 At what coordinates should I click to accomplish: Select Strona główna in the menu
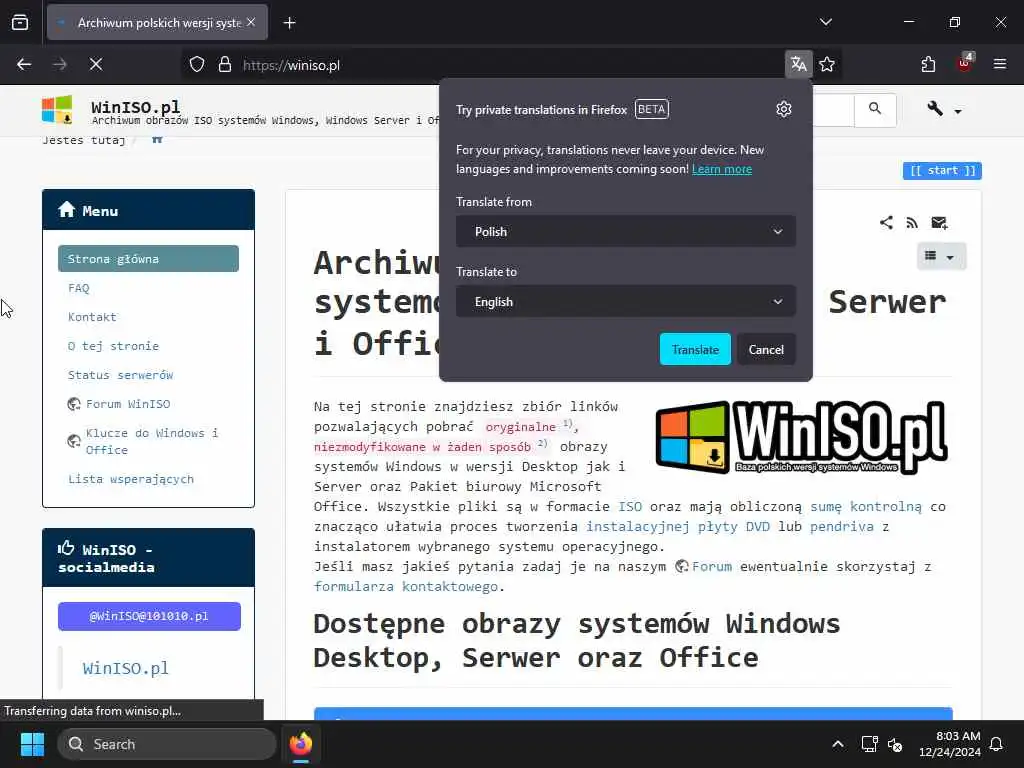(148, 259)
